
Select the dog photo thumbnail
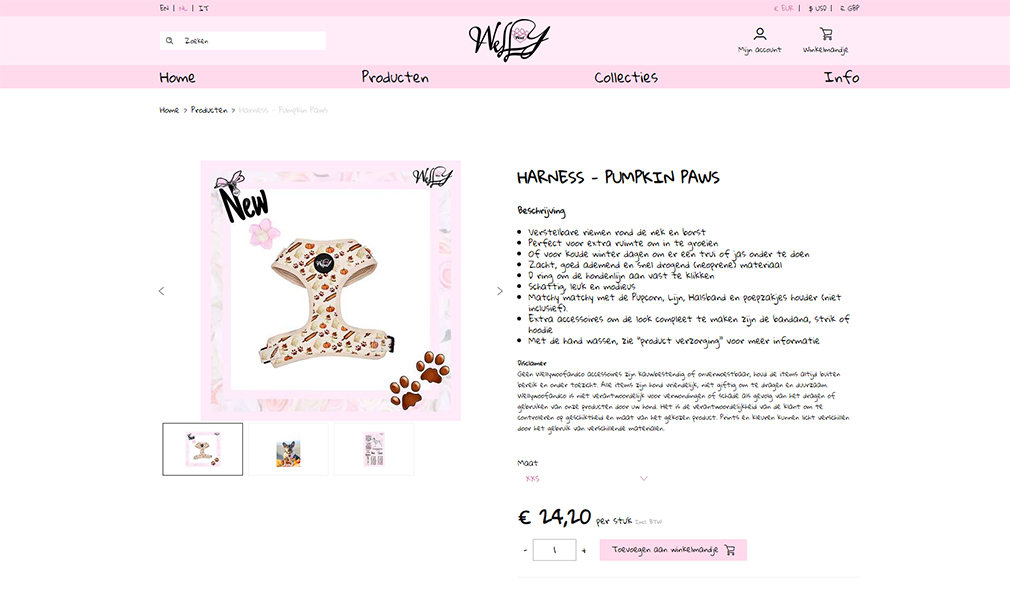(x=289, y=450)
